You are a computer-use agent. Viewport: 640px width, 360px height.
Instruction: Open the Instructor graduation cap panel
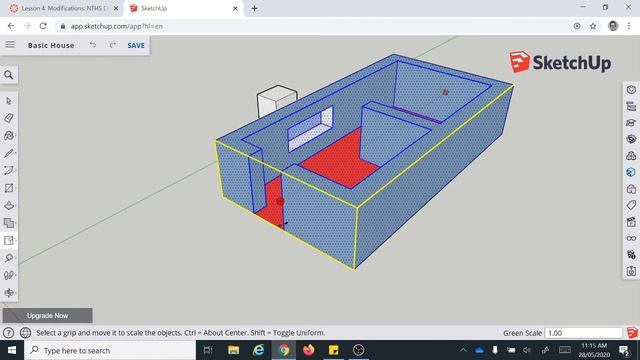(631, 122)
